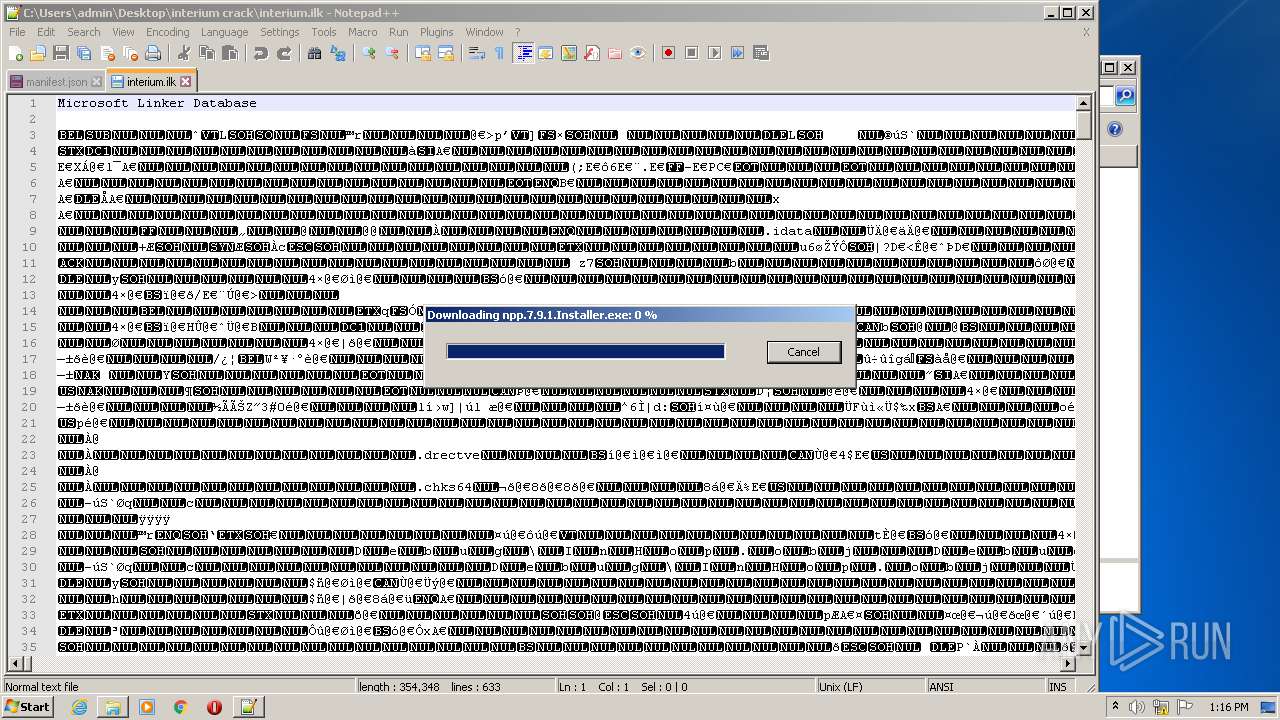Open the Macro menu
This screenshot has width=1280, height=720.
(x=362, y=32)
